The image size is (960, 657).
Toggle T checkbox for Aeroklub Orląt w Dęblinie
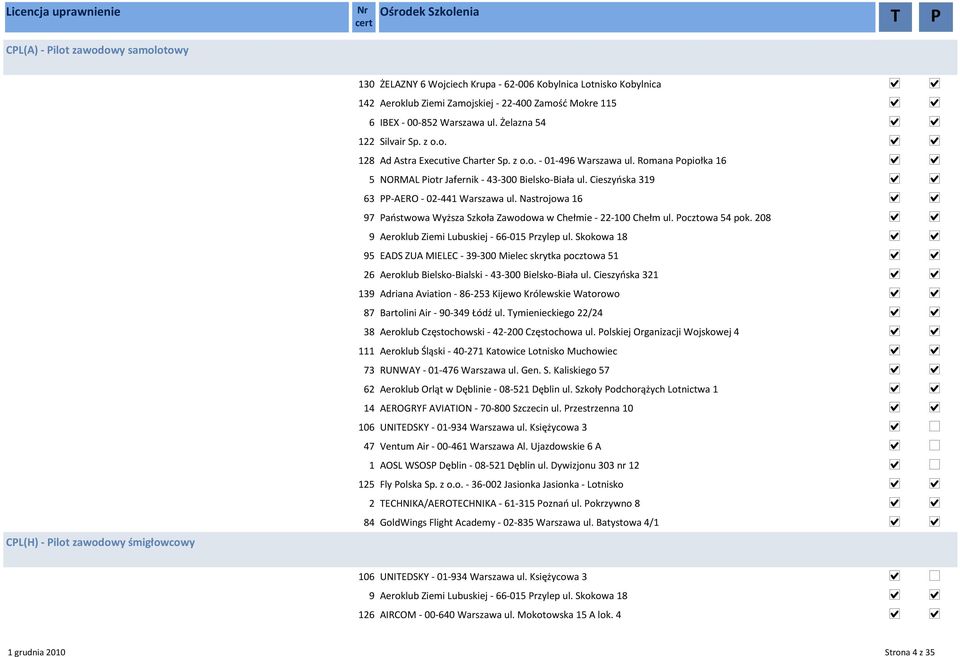click(894, 388)
